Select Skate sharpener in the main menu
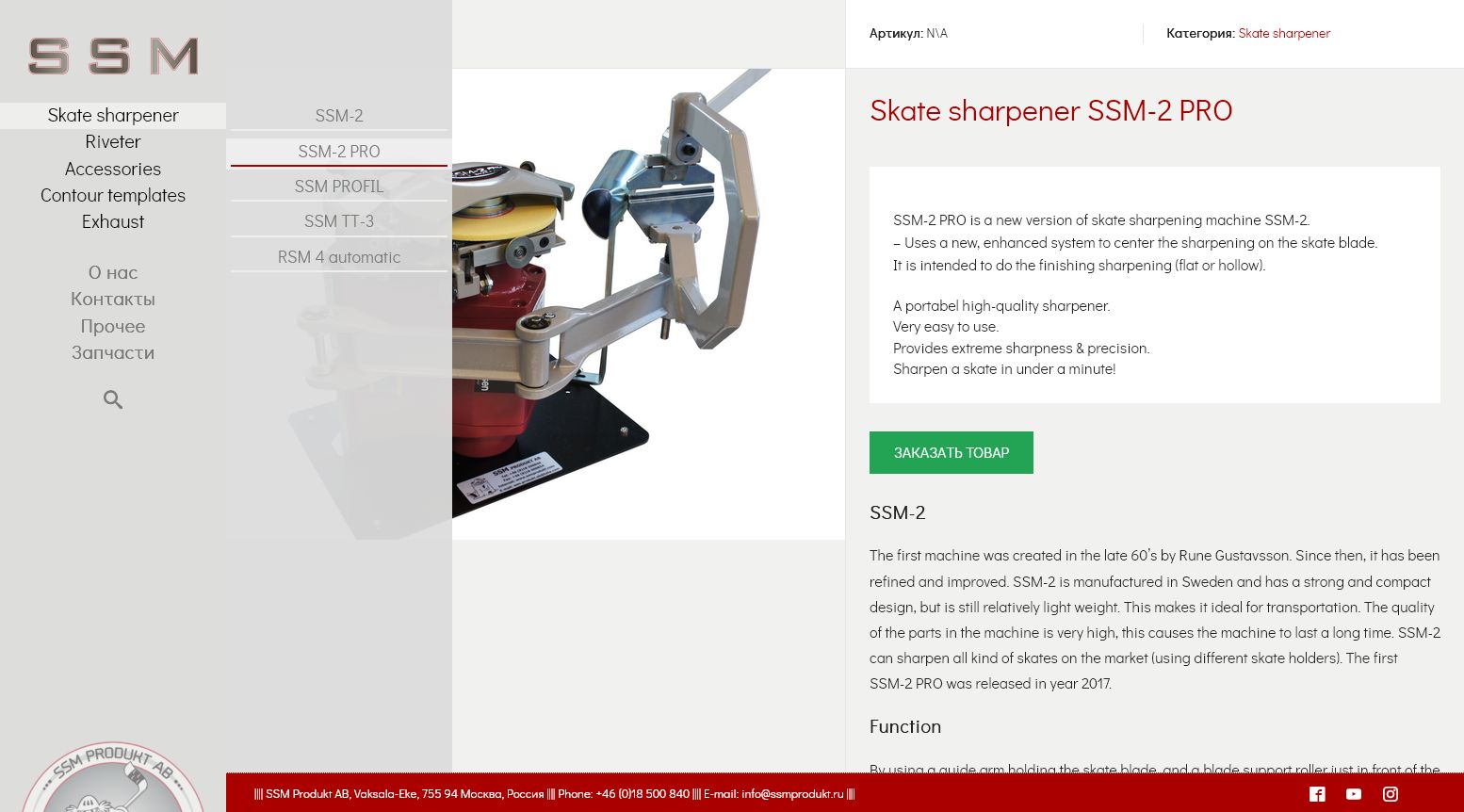The width and height of the screenshot is (1464, 812). (113, 115)
